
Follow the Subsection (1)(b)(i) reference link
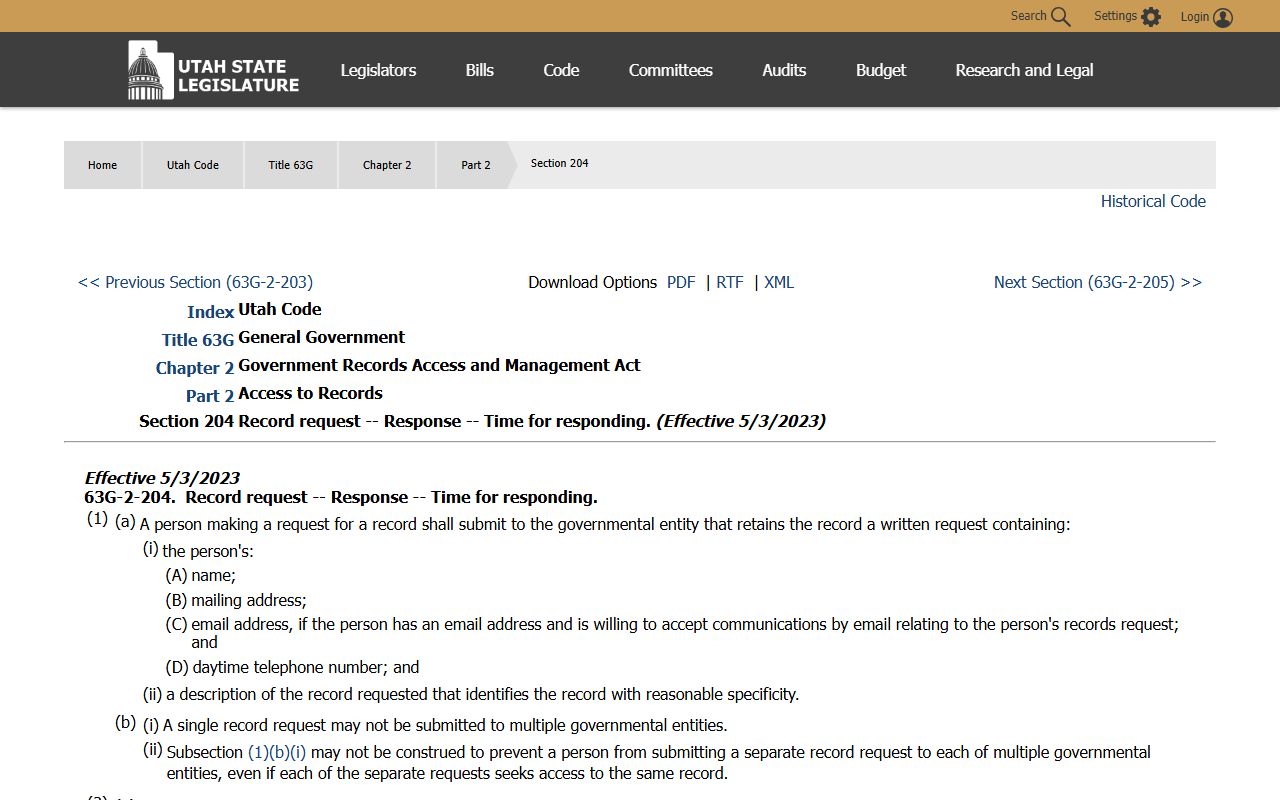click(x=277, y=752)
